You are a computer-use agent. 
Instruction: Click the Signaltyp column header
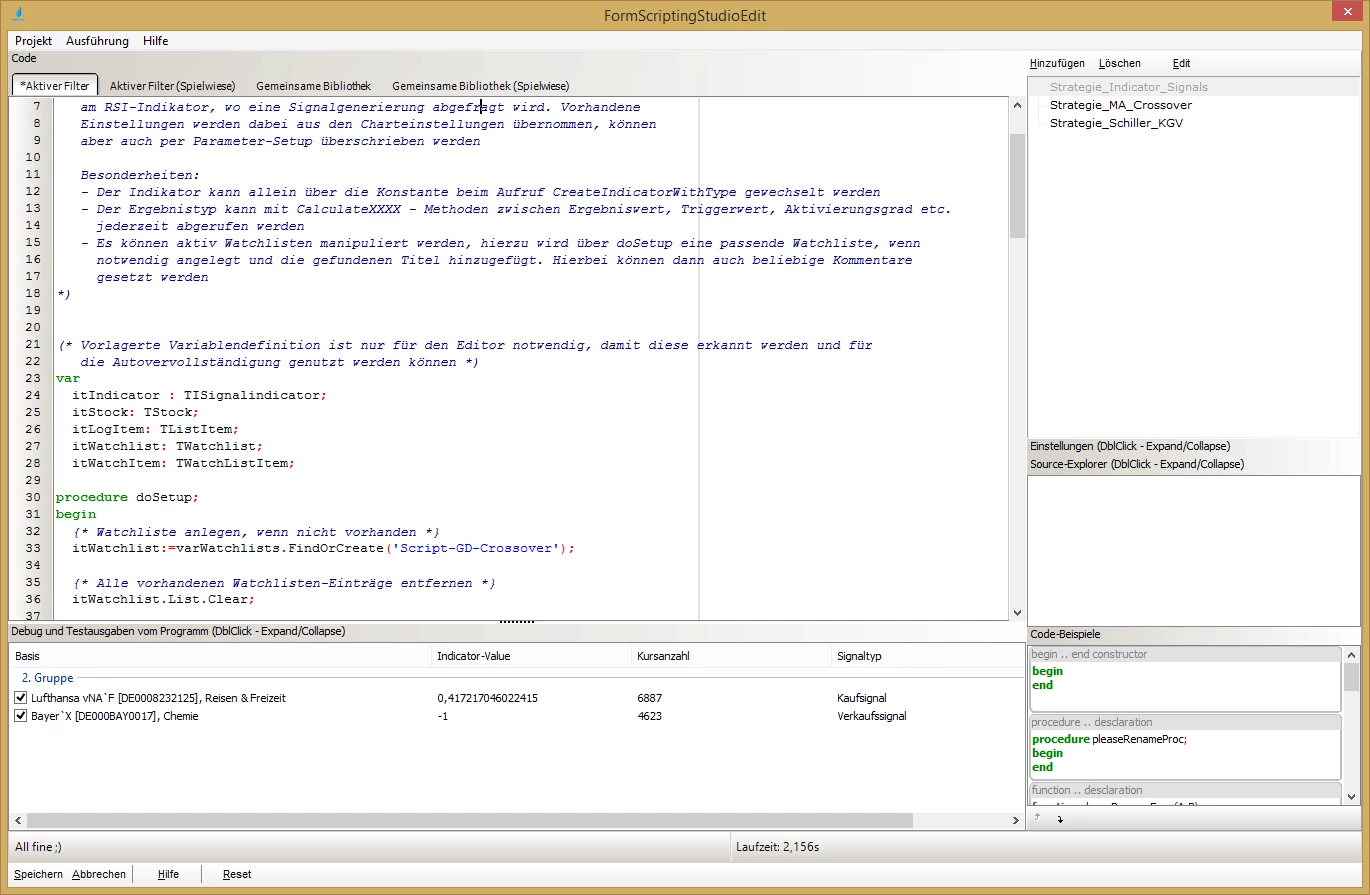927,656
